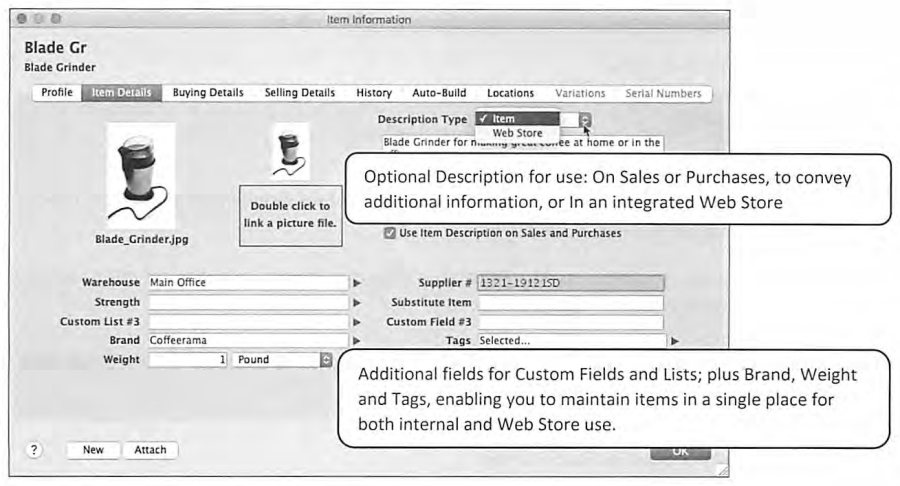Screen dimensions: 900x486
Task: Switch to the Selling Details tab
Action: [x=300, y=92]
